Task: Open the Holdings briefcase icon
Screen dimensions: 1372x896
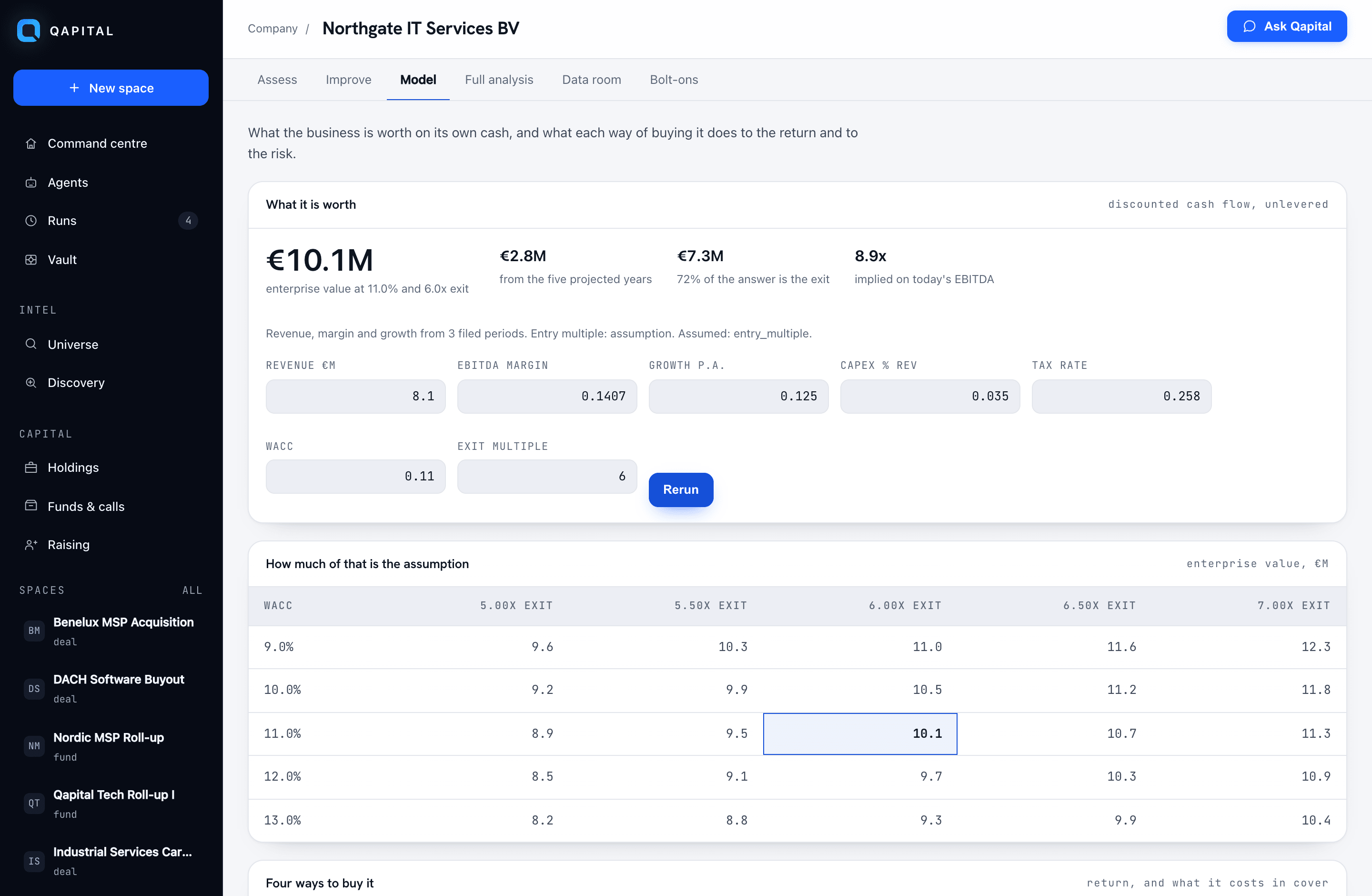Action: coord(31,468)
